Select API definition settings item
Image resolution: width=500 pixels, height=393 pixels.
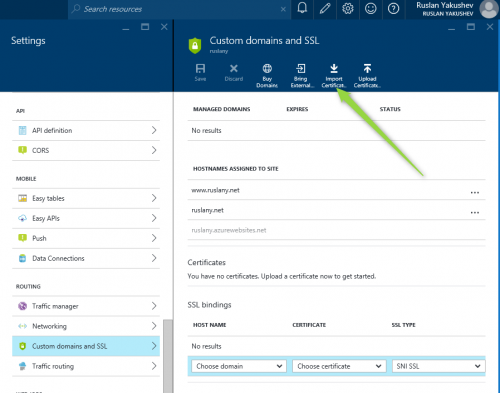86,130
